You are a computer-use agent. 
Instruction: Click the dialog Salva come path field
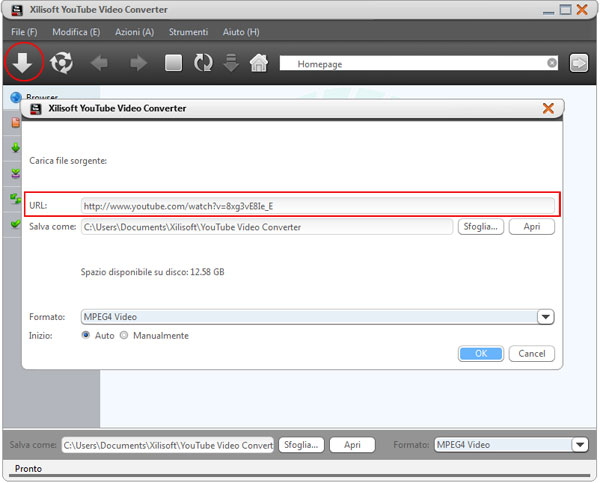pyautogui.click(x=267, y=227)
